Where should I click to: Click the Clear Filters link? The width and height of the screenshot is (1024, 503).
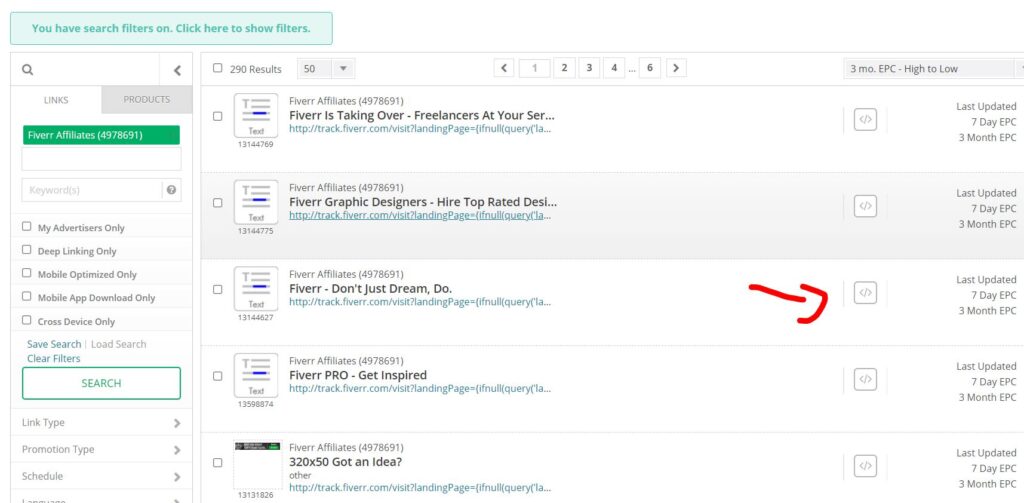[x=54, y=358]
